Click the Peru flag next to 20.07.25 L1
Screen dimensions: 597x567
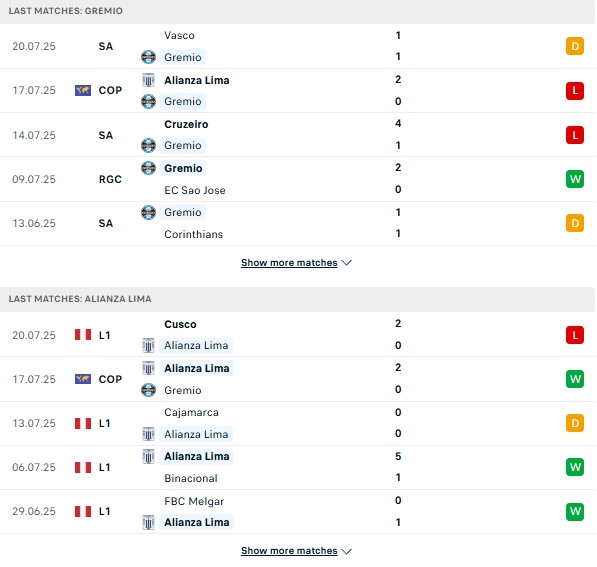point(83,335)
